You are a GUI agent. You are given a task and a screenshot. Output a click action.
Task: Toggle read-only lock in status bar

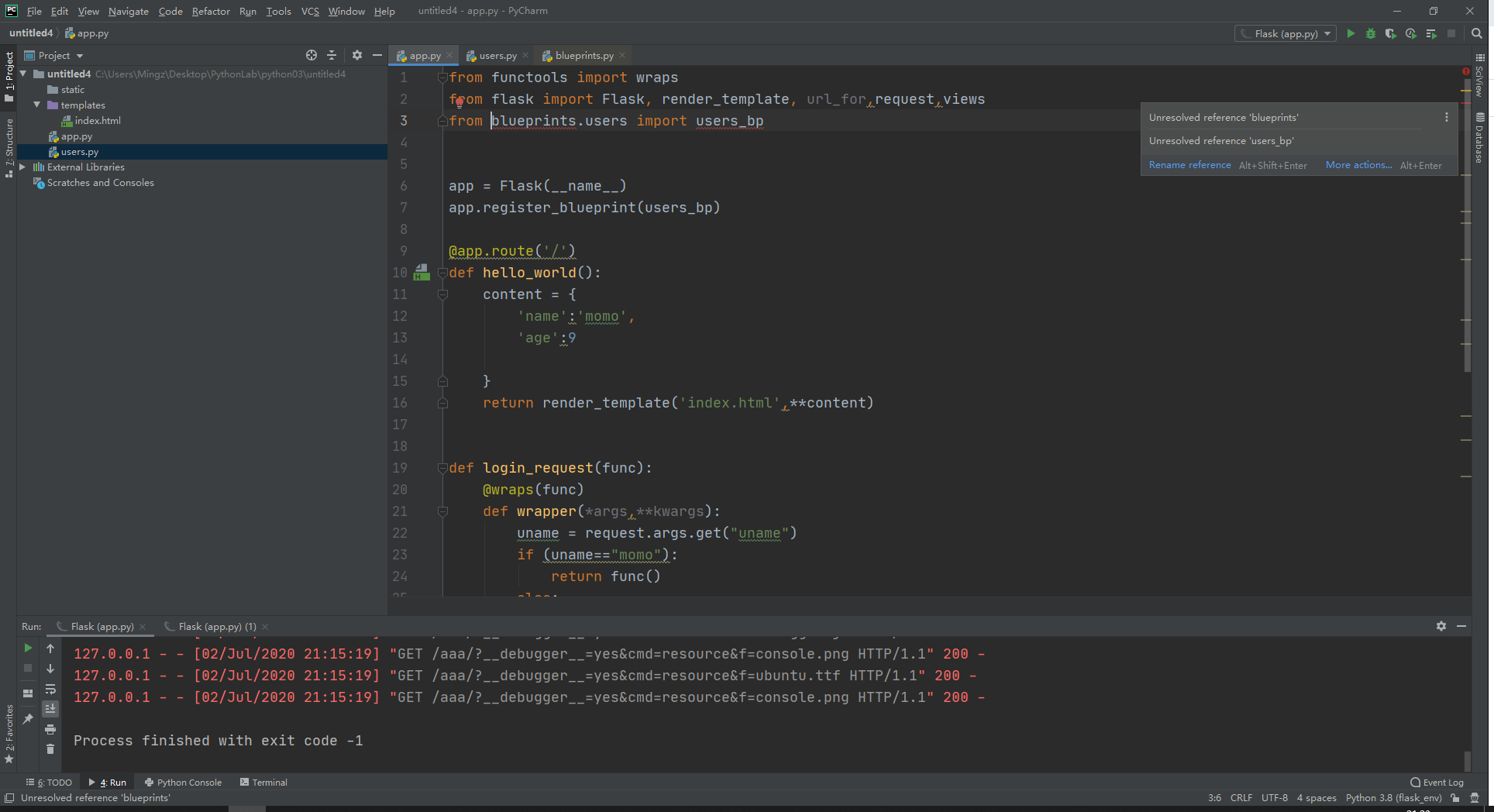coord(1455,798)
